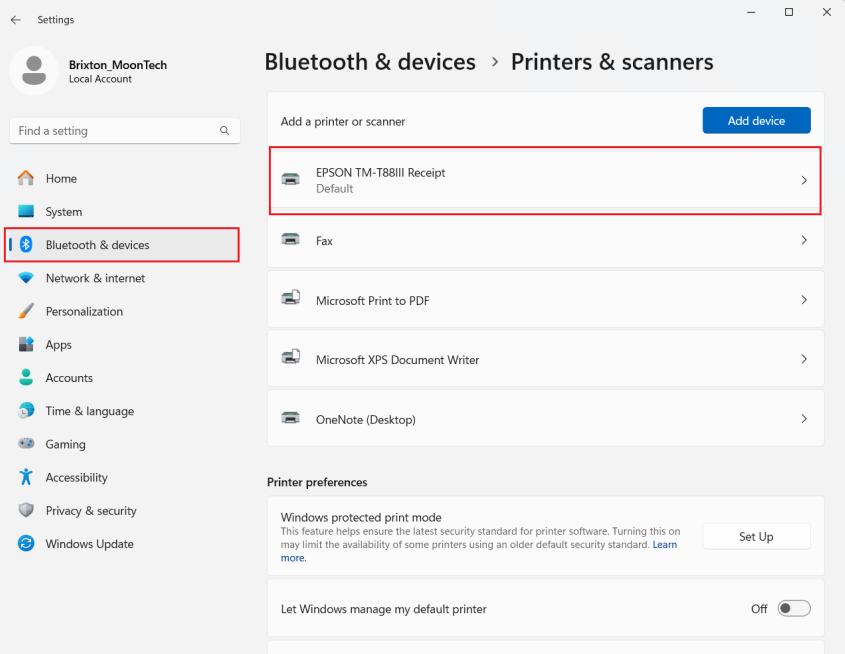Click the System monitor icon
The image size is (845, 654).
tap(26, 211)
